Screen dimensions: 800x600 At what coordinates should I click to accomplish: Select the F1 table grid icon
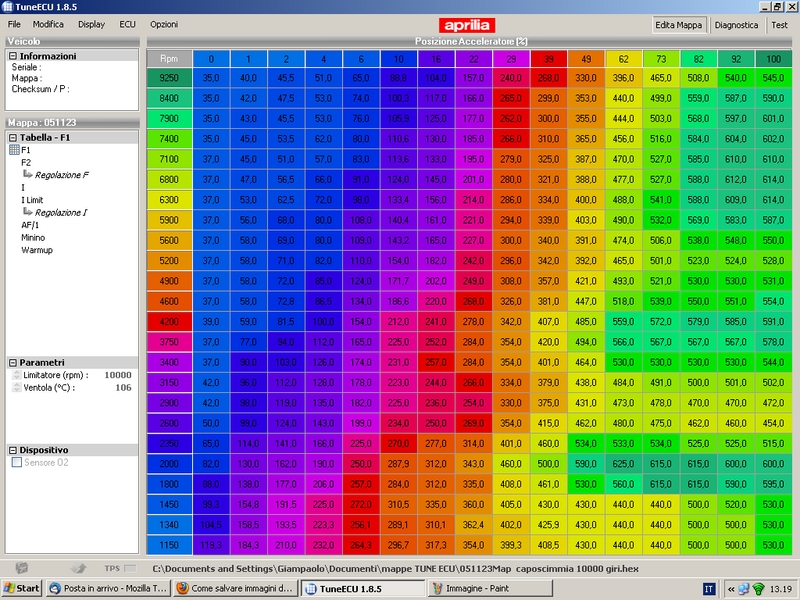pos(14,150)
